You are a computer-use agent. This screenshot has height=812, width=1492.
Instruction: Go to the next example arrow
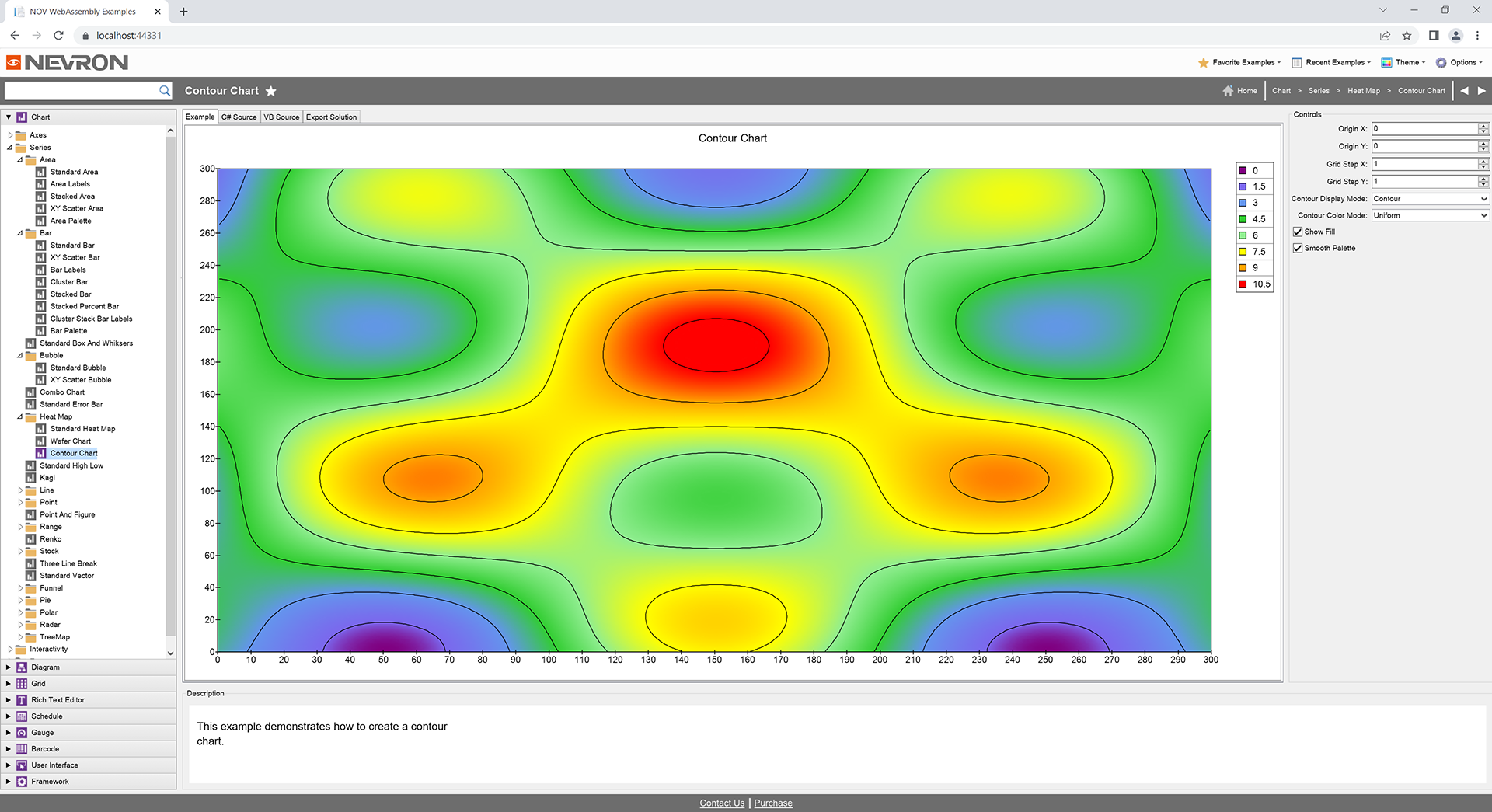[x=1482, y=91]
